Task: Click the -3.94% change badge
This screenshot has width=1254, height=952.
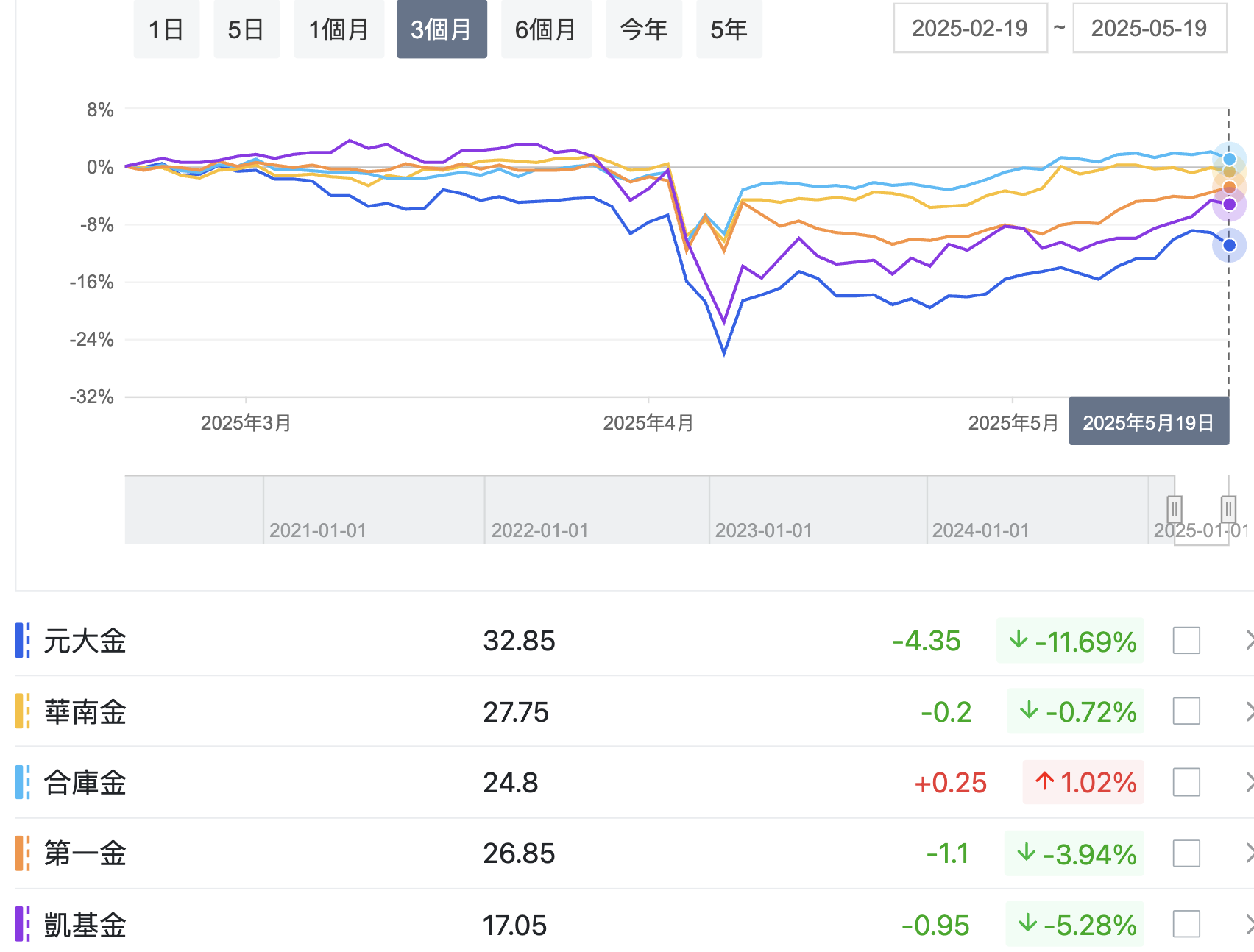Action: click(x=1074, y=853)
